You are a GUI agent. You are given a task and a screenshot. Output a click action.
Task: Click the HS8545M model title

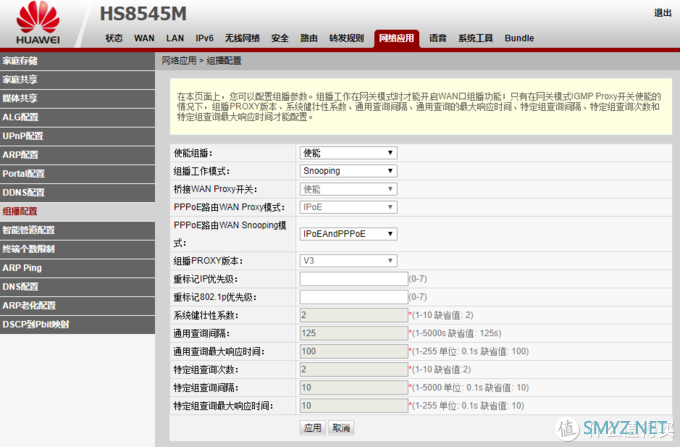(x=143, y=14)
